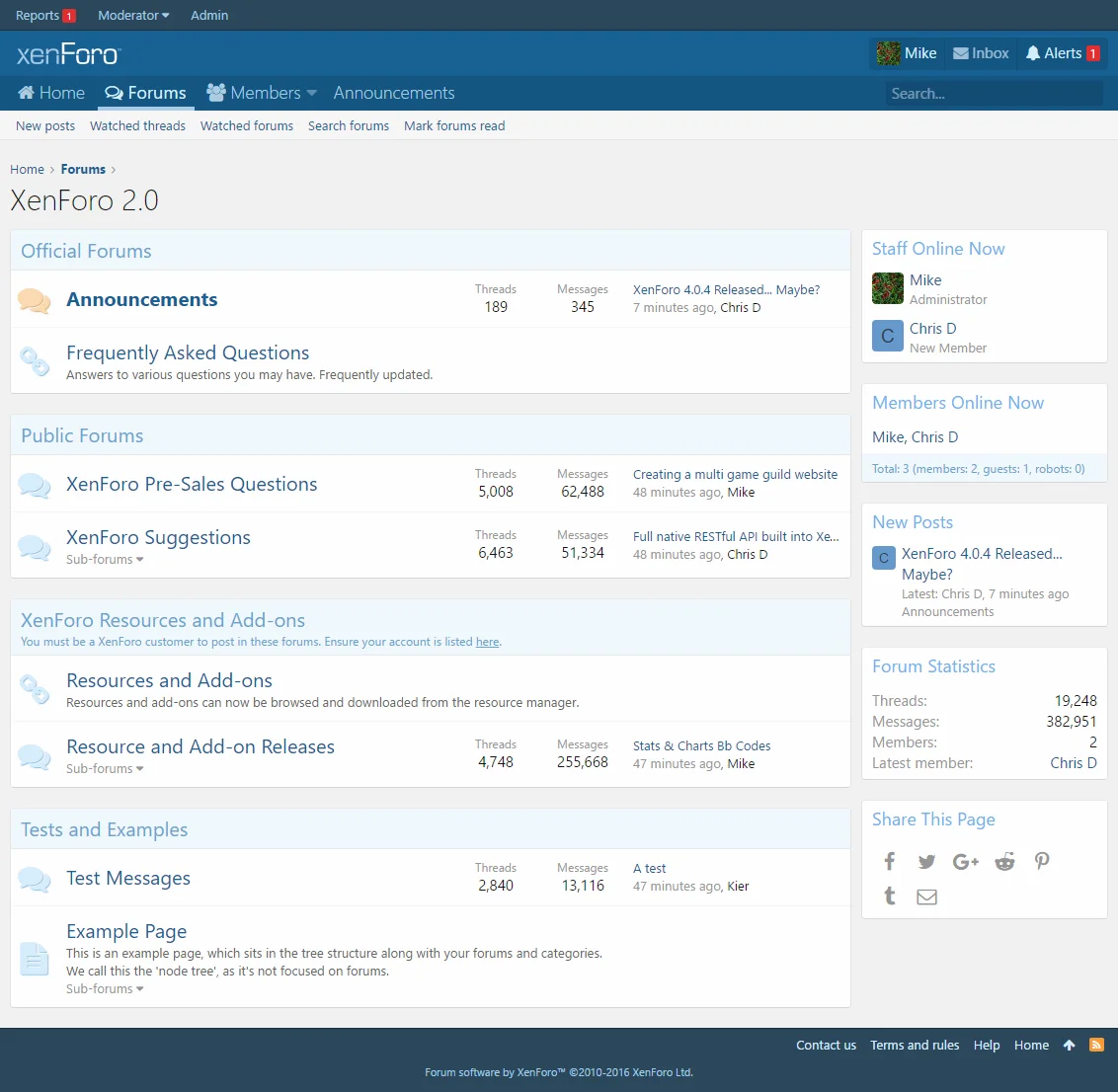This screenshot has width=1118, height=1092.
Task: Open Tests and Examples category heading
Action: tap(104, 829)
